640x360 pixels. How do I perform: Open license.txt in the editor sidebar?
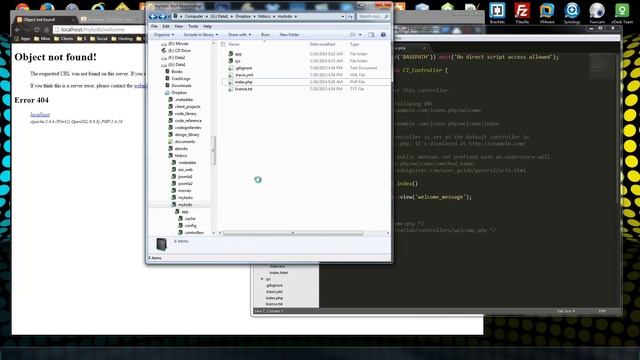pyautogui.click(x=274, y=304)
